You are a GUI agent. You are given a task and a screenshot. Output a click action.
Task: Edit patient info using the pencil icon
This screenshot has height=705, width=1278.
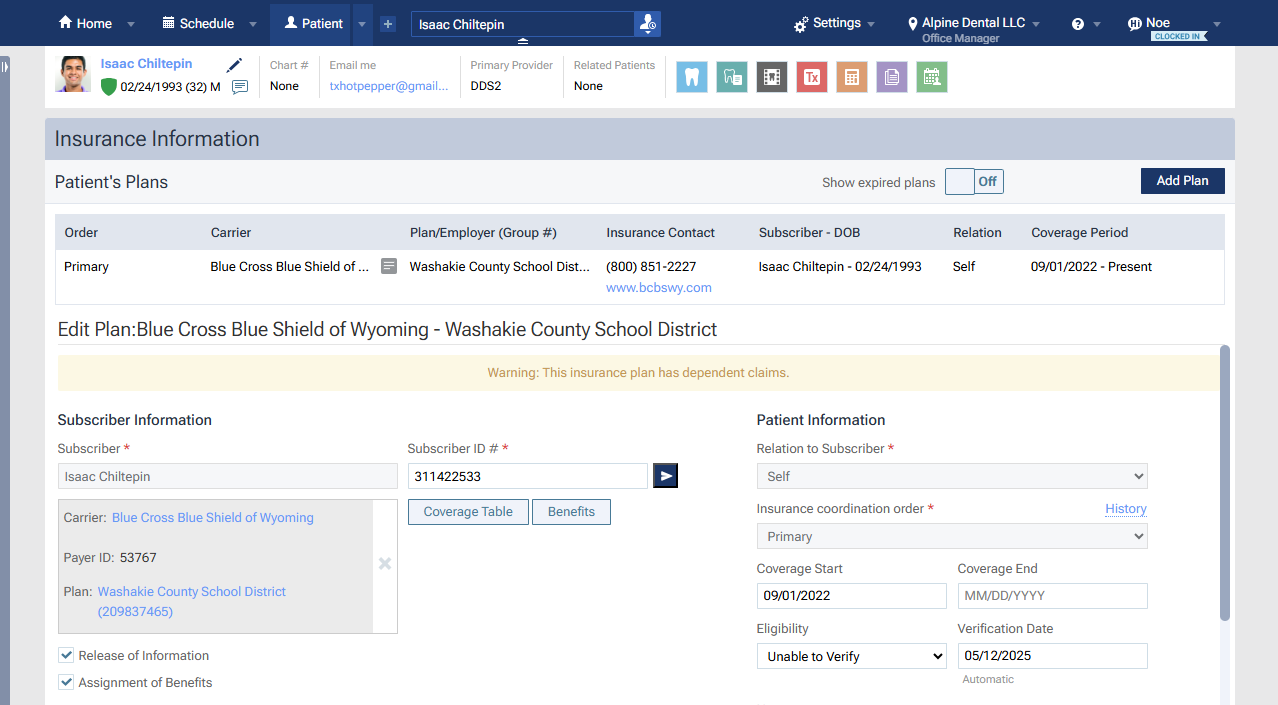pos(234,64)
